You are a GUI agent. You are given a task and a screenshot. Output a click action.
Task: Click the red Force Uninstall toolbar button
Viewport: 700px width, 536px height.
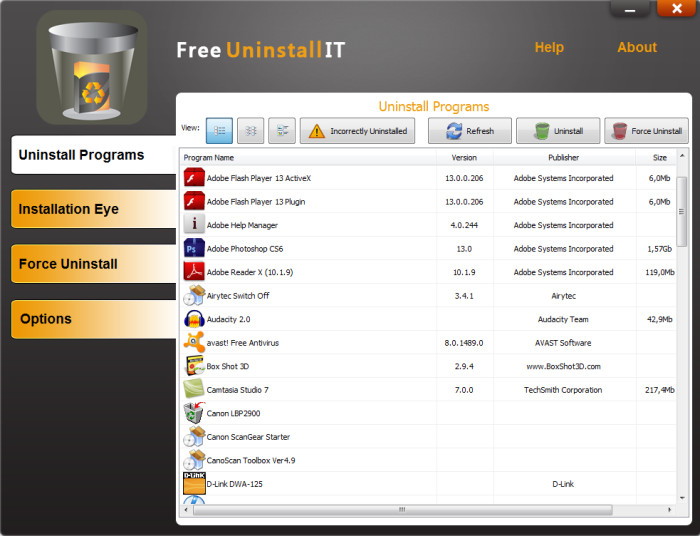tap(646, 131)
